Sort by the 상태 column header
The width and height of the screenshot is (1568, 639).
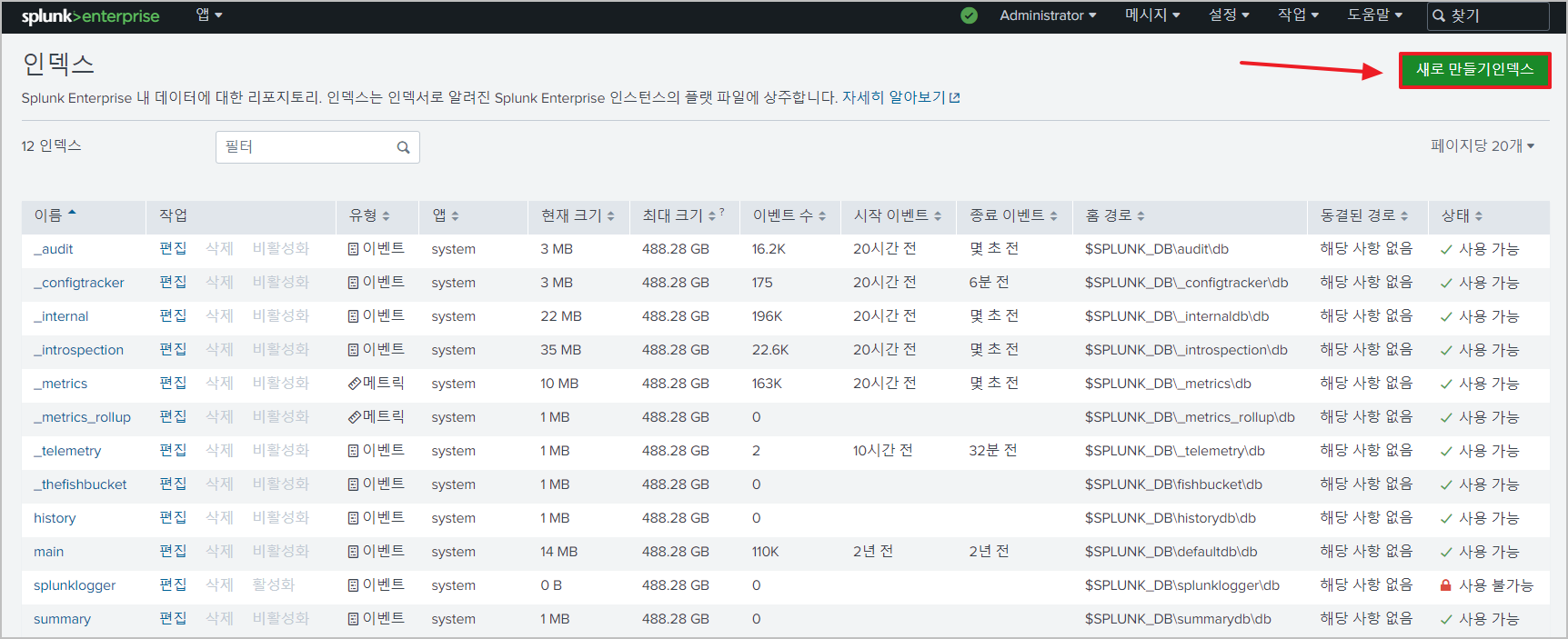pos(1462,215)
